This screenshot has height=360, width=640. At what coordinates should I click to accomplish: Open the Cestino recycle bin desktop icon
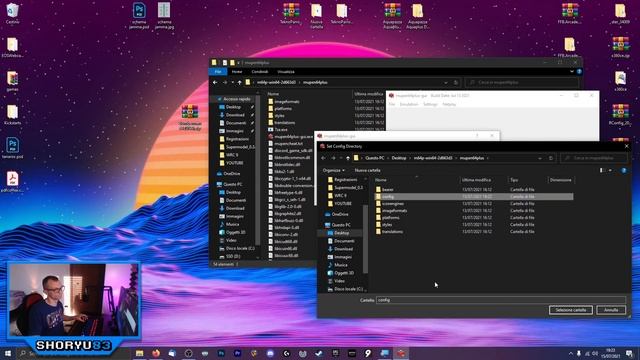(12, 13)
